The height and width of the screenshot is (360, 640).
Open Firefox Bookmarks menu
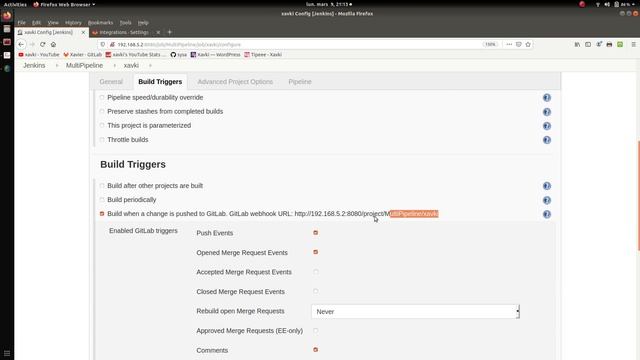(100, 22)
